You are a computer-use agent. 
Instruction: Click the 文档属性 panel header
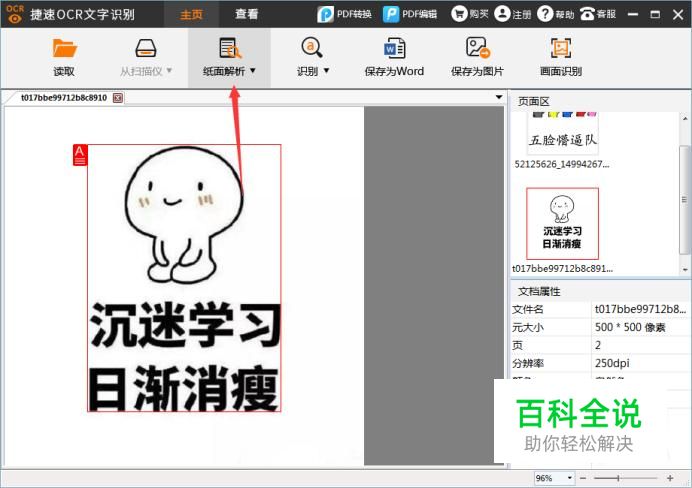click(539, 292)
